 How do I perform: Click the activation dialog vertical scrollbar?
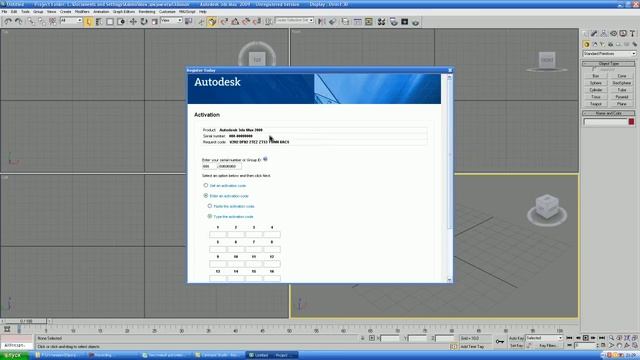pos(450,178)
